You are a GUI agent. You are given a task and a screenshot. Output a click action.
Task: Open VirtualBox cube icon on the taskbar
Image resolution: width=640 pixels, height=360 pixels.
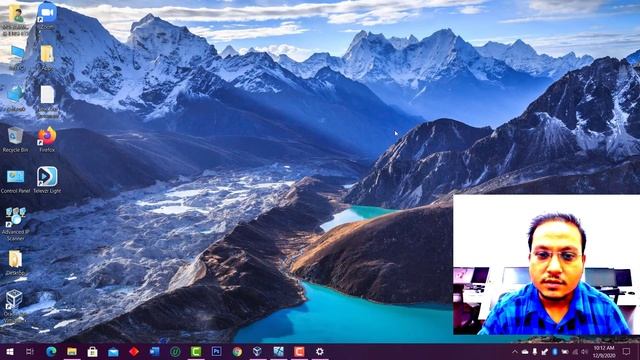[x=258, y=351]
